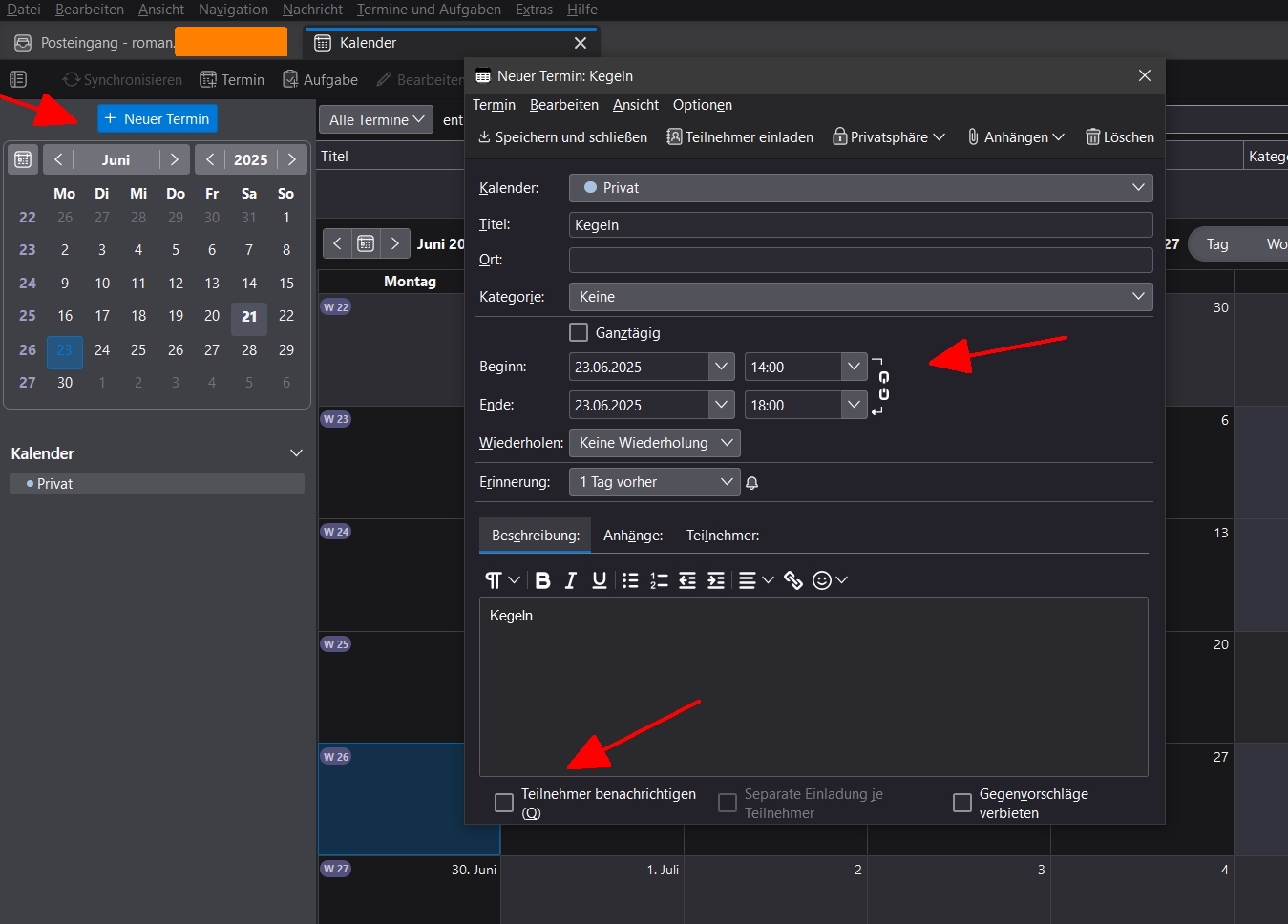The width and height of the screenshot is (1288, 924).
Task: Insert a link in the description
Action: tap(793, 580)
